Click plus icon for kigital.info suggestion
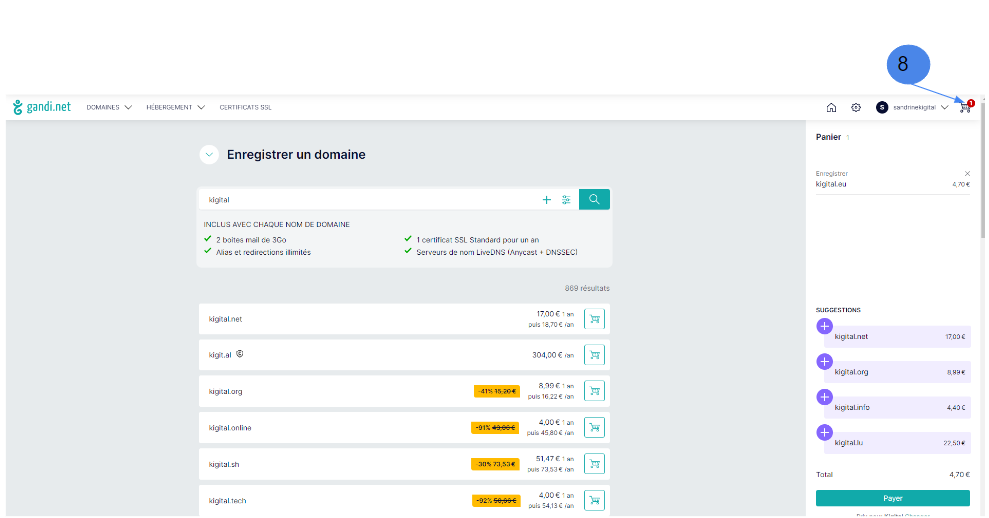 [824, 397]
